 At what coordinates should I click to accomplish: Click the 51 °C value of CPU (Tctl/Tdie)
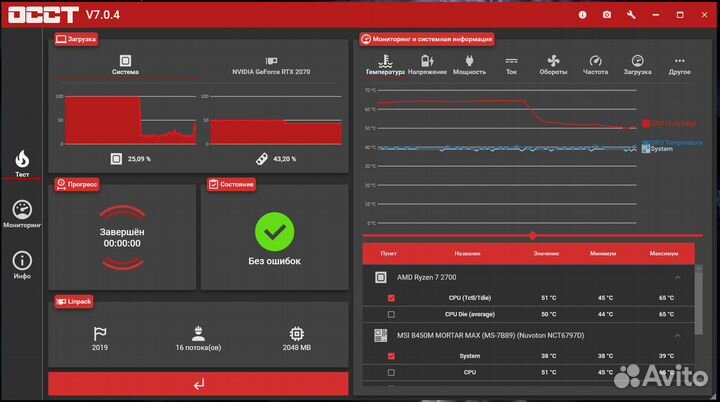[548, 298]
